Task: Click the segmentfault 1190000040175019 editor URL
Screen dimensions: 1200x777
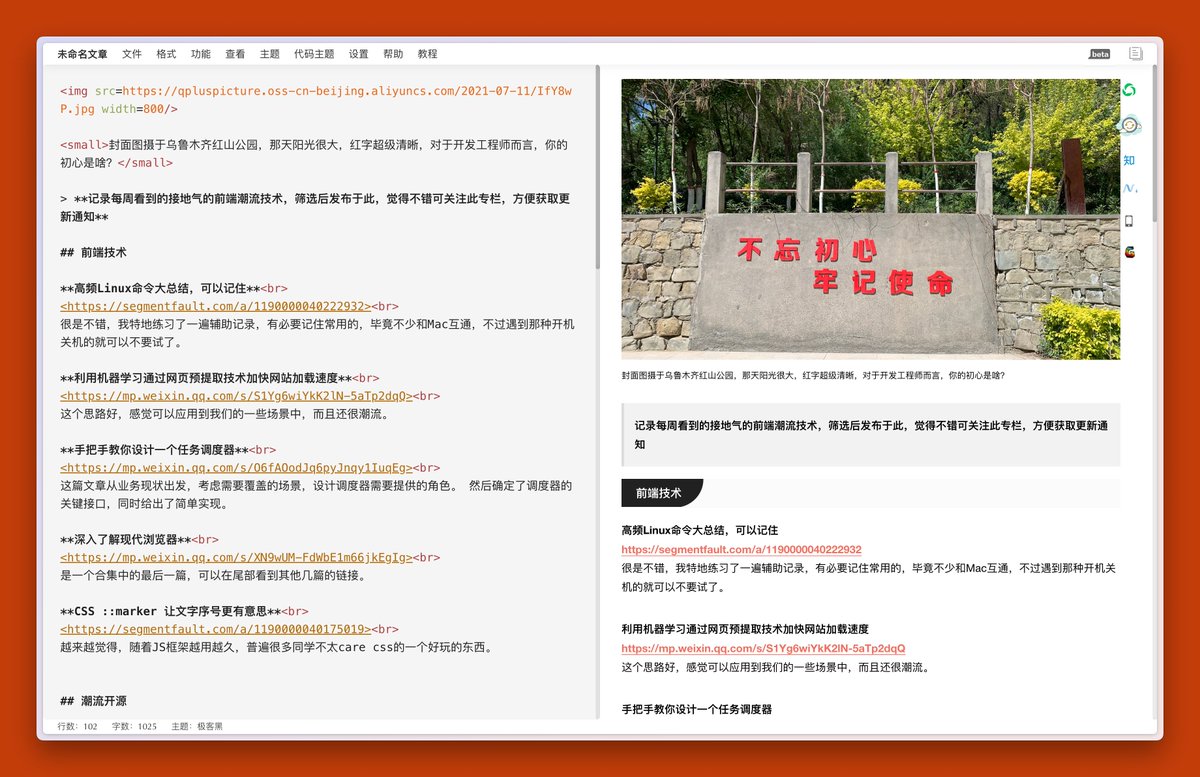Action: 215,630
